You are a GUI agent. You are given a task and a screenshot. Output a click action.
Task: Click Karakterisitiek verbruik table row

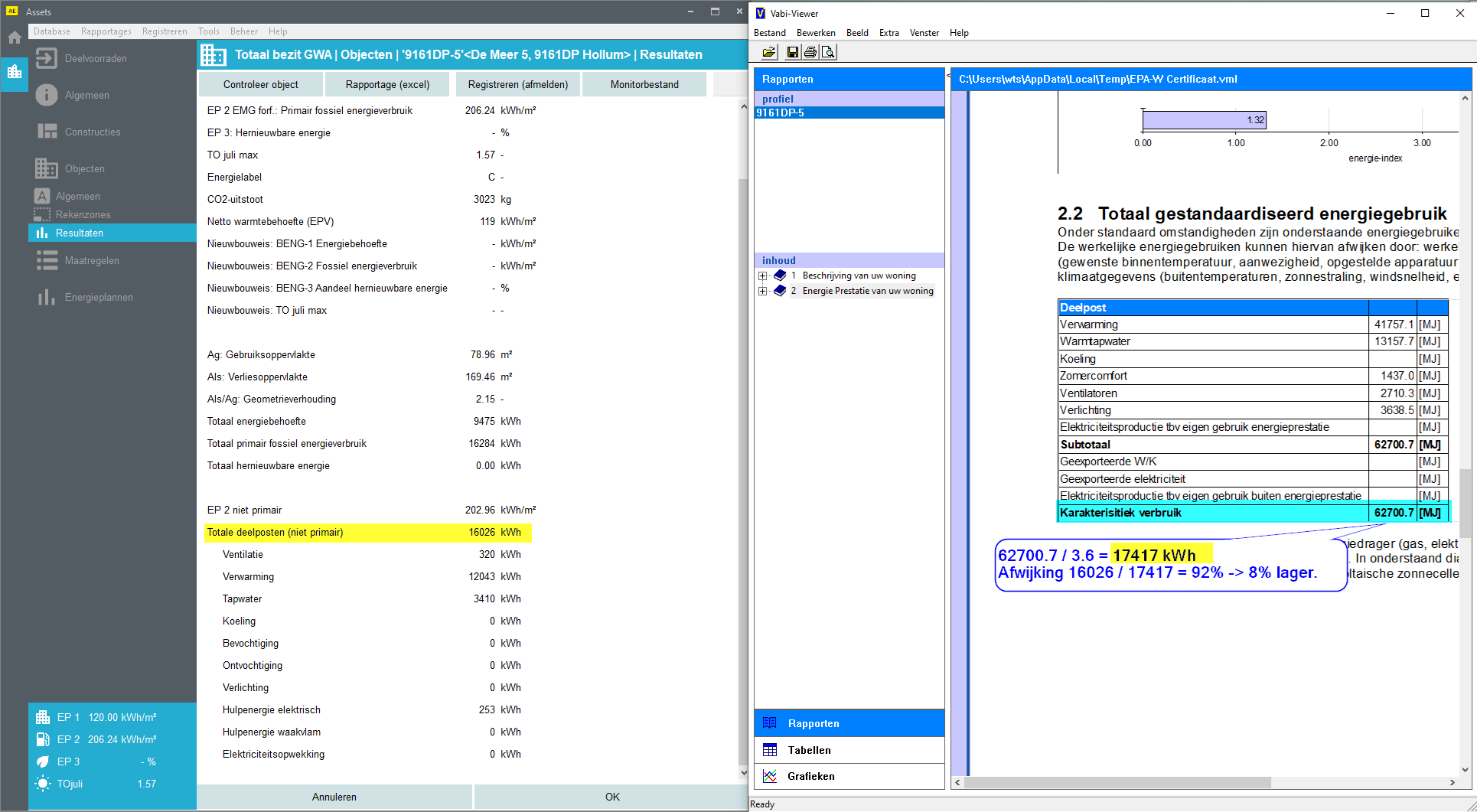[1252, 513]
